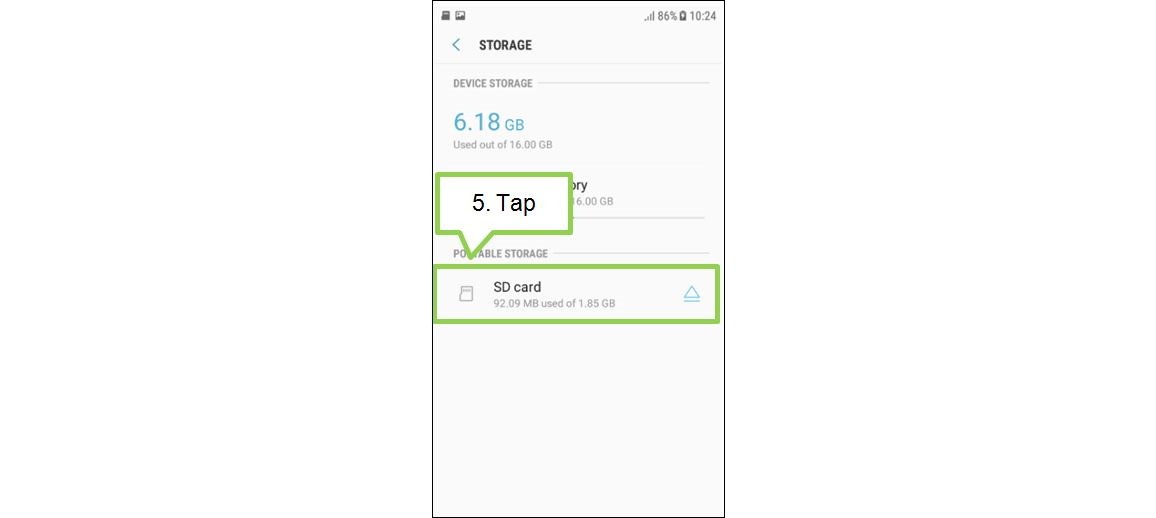Tap the '5. Tap' callout bubble
The image size is (1156, 518).
[x=504, y=204]
